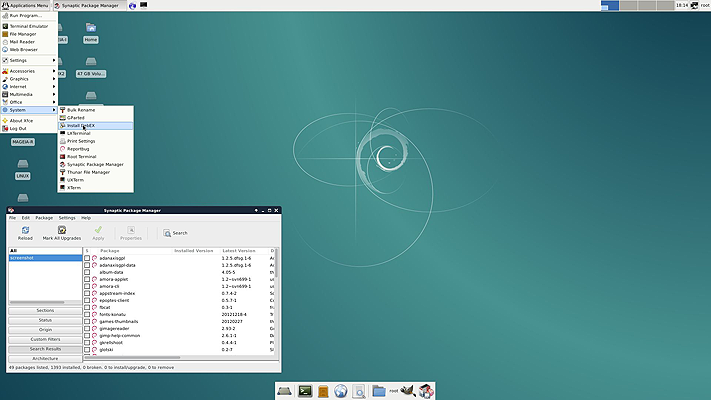The width and height of the screenshot is (711, 400).
Task: Expand the Office submenu
Action: coord(29,102)
